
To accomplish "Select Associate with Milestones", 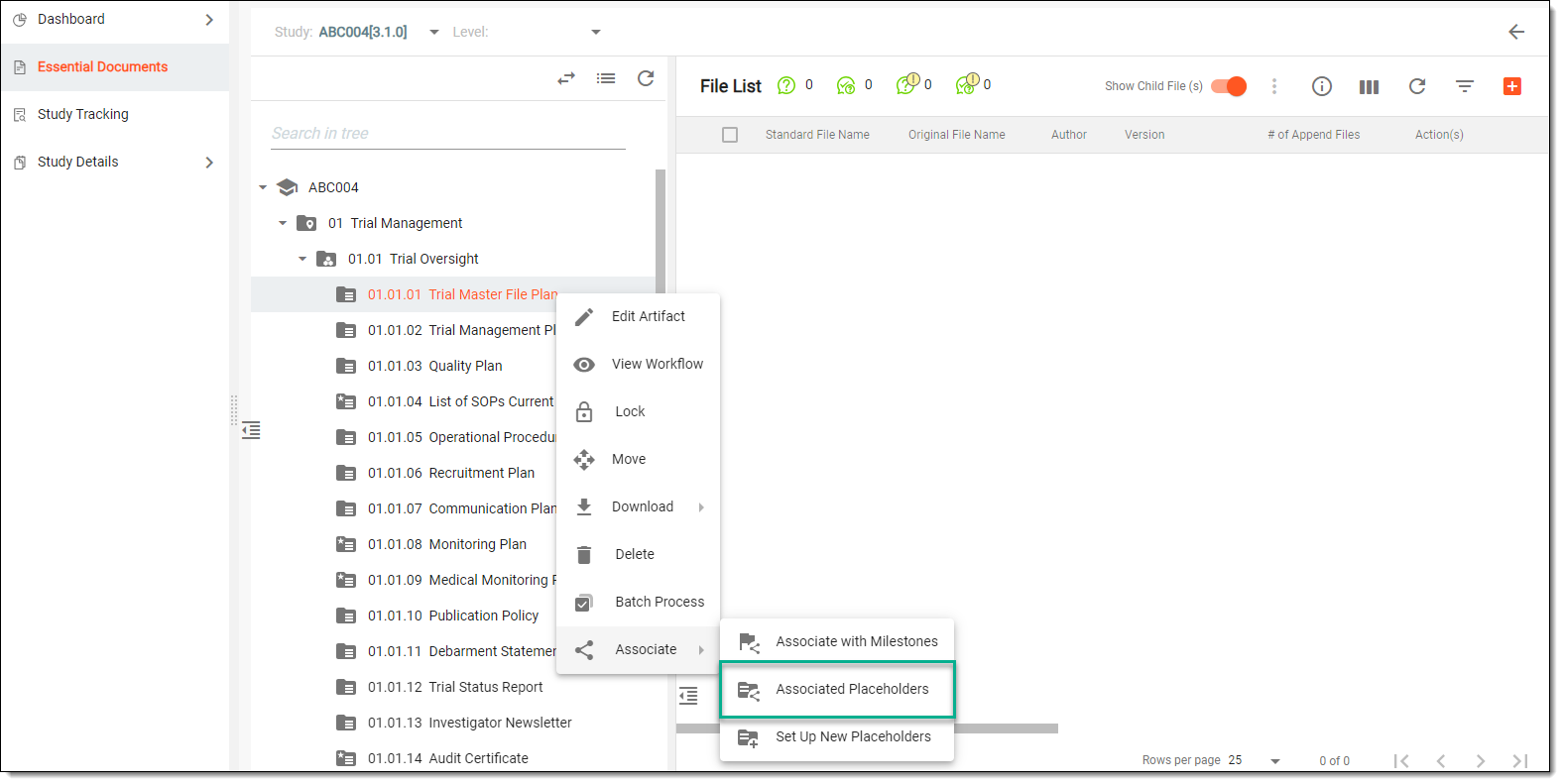I will [836, 641].
